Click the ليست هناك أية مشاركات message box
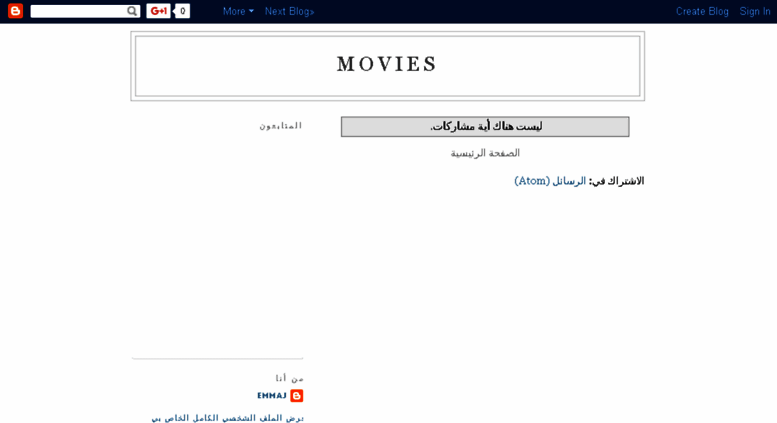Screen dimensions: 777x423 click(485, 127)
